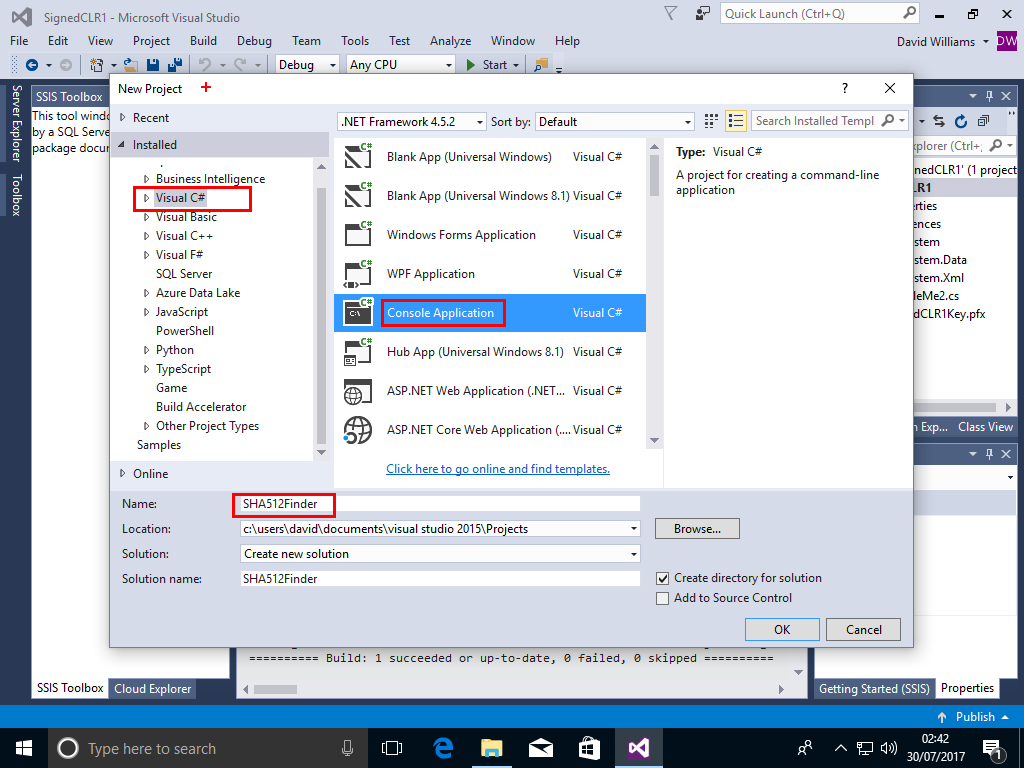Select the Windows Forms Application template icon
1024x768 pixels.
click(357, 235)
